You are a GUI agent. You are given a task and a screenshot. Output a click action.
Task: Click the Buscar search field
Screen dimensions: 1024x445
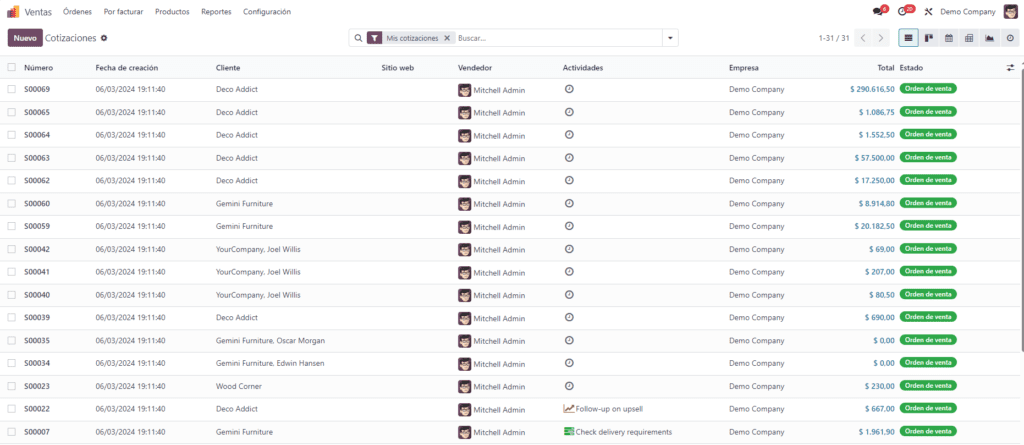[x=555, y=38]
